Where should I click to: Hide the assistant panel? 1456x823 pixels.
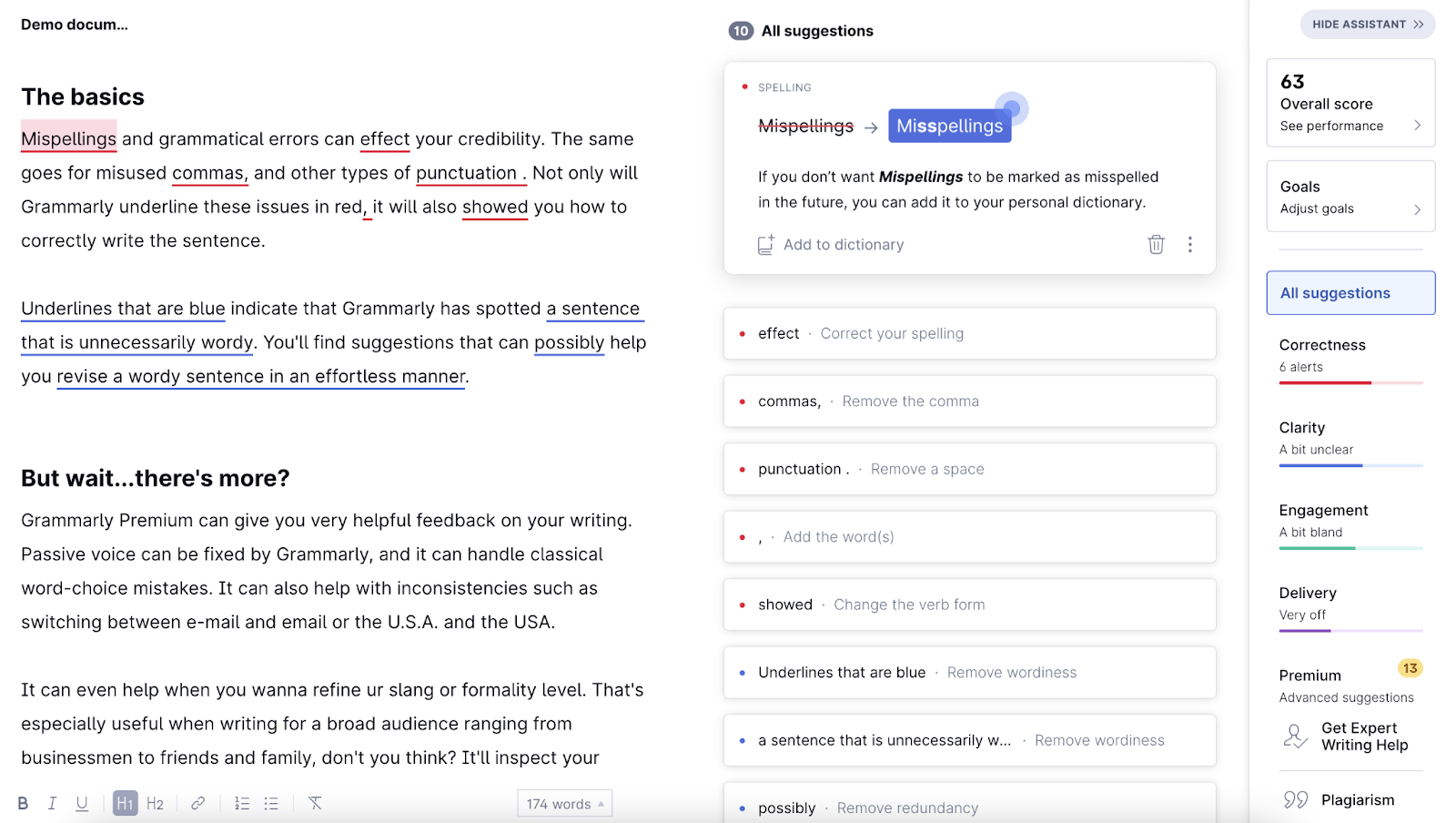[1367, 25]
